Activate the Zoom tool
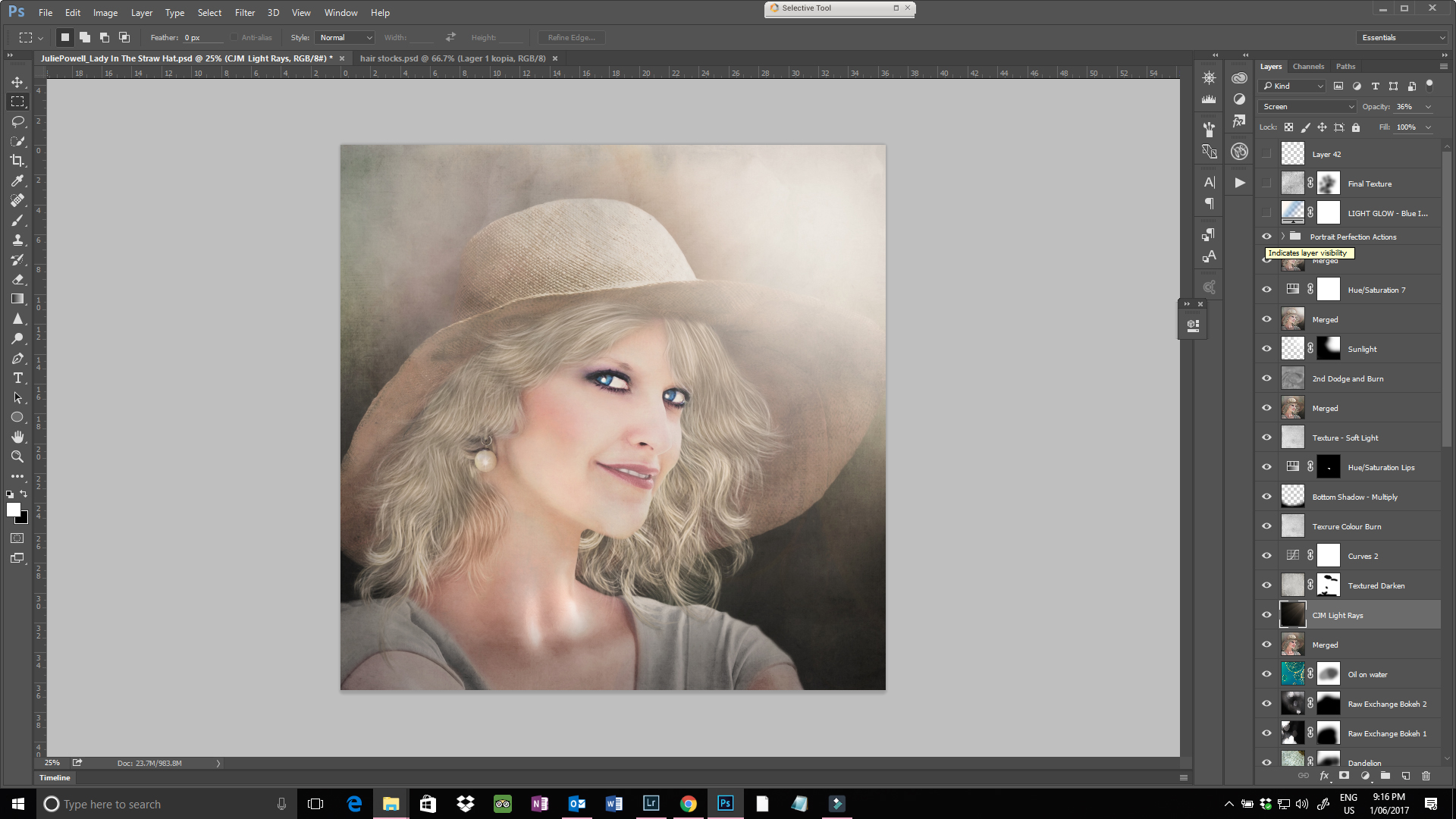The image size is (1456, 819). coord(17,457)
